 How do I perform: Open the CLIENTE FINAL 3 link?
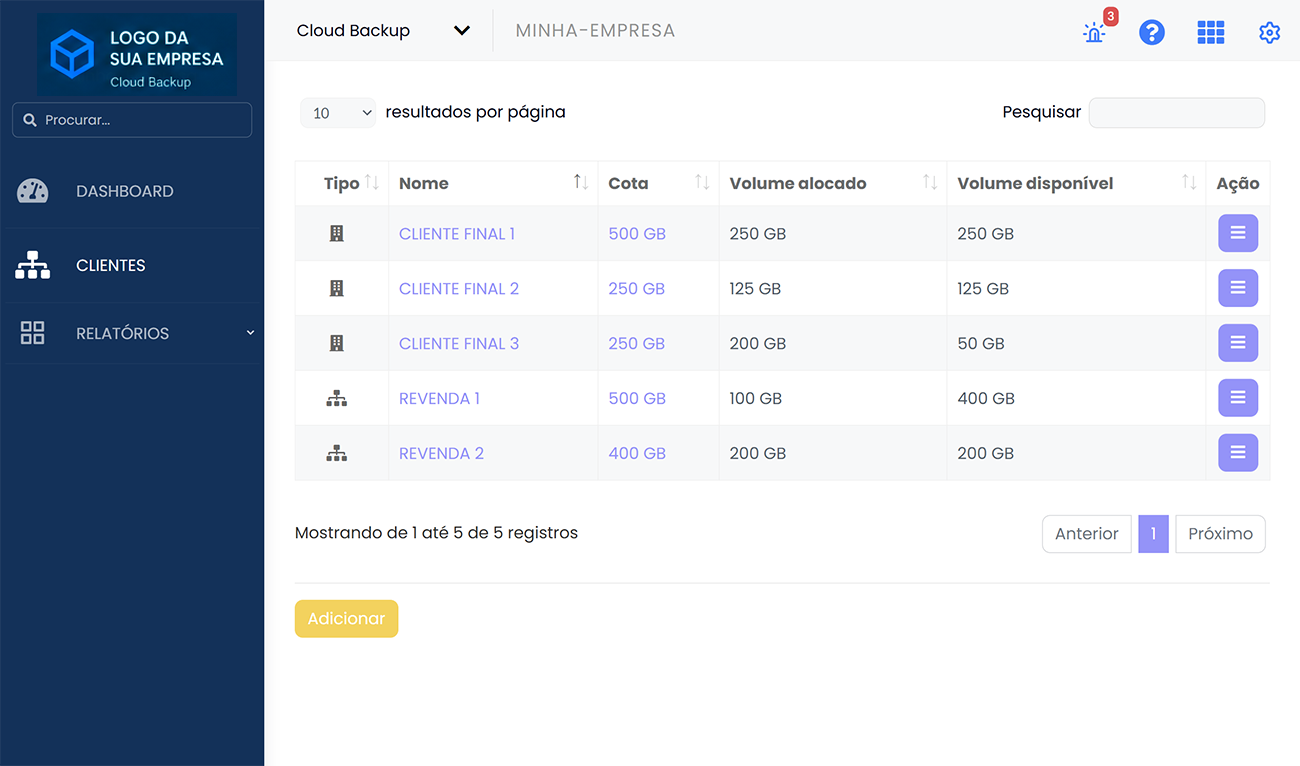pos(459,344)
